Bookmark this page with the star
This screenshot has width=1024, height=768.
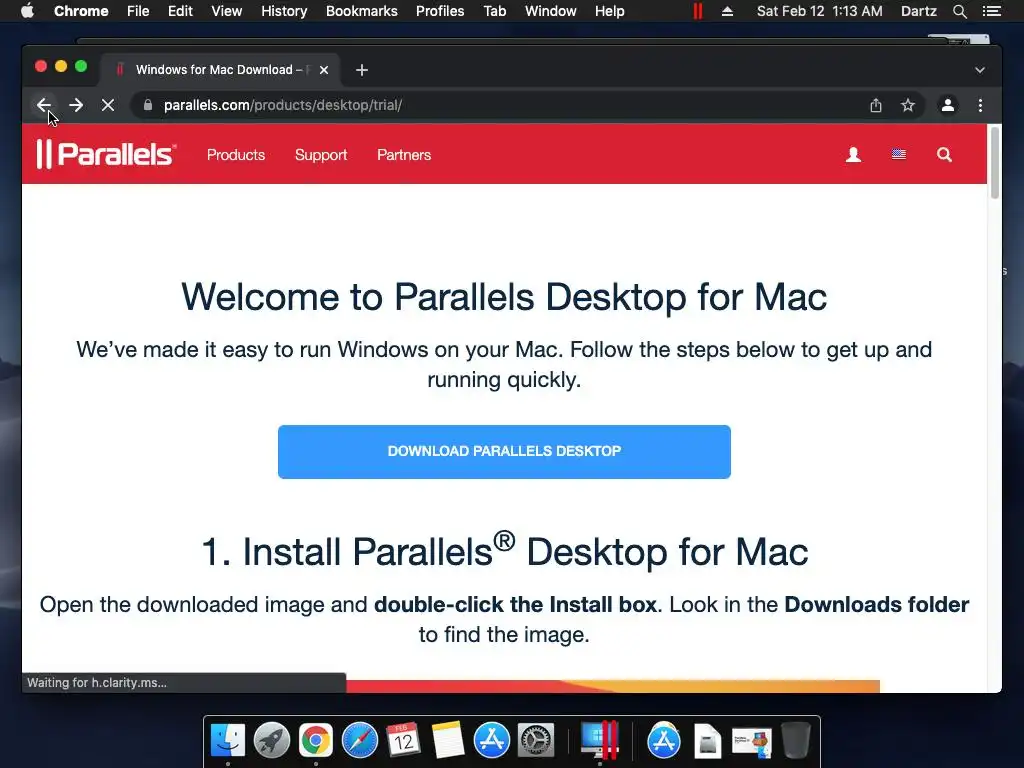pyautogui.click(x=908, y=105)
